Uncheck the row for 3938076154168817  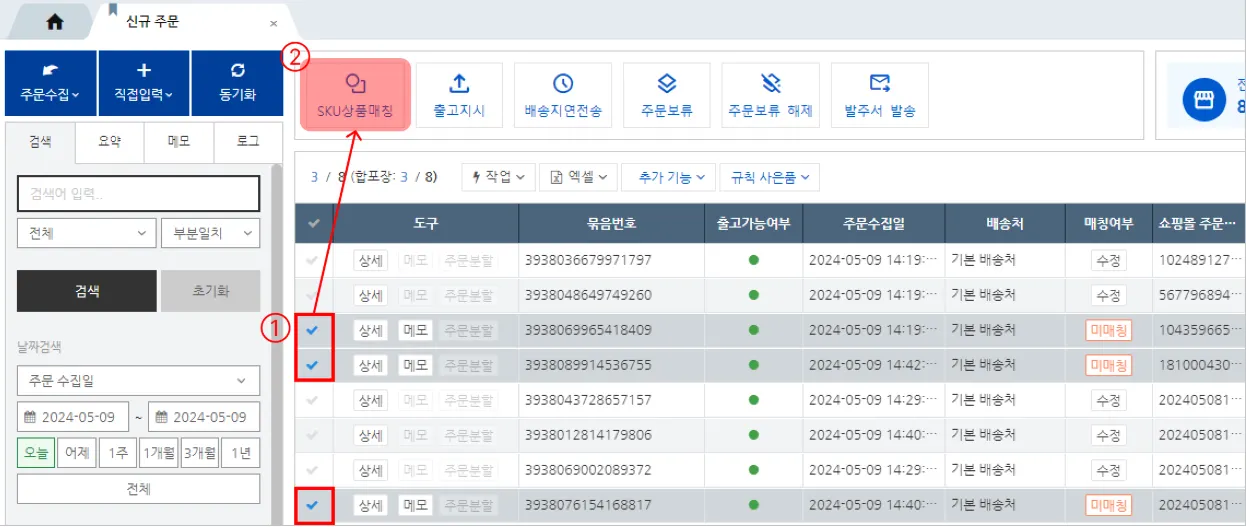[313, 505]
